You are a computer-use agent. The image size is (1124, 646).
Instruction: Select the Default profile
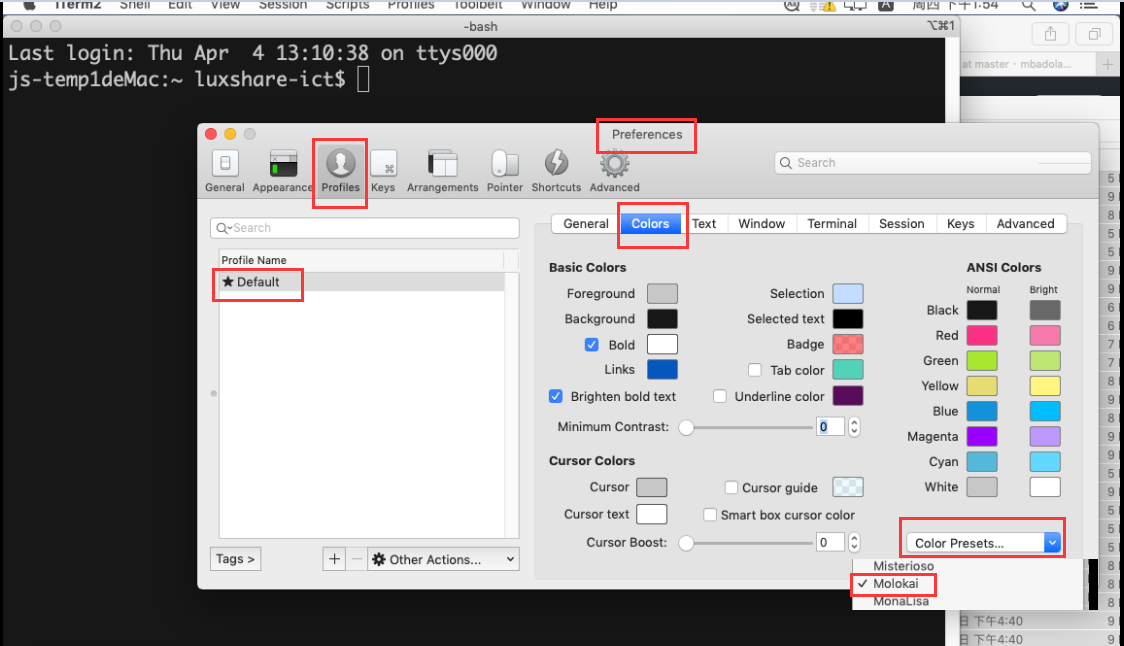tap(362, 282)
